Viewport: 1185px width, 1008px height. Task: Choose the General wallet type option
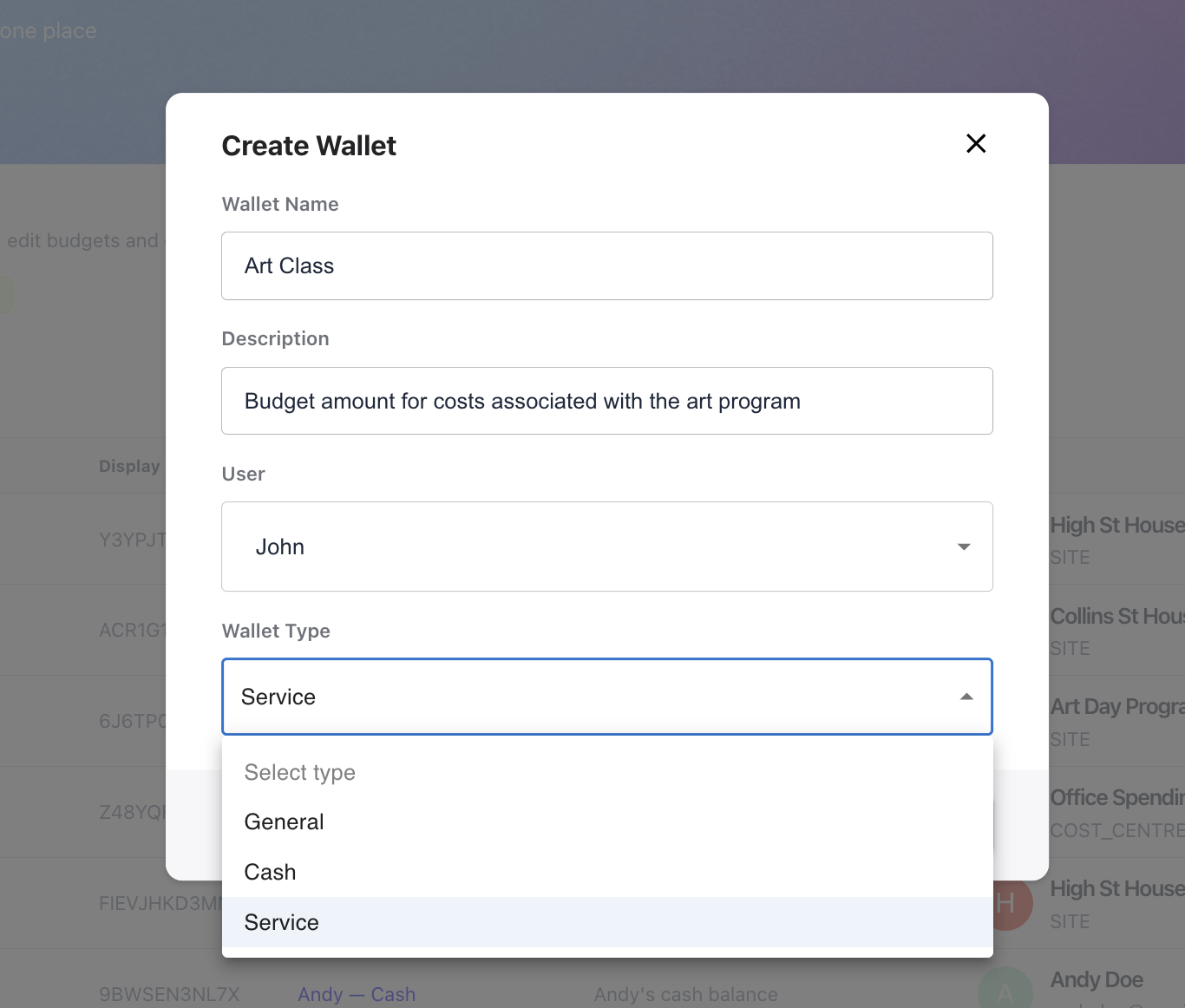[x=285, y=821]
